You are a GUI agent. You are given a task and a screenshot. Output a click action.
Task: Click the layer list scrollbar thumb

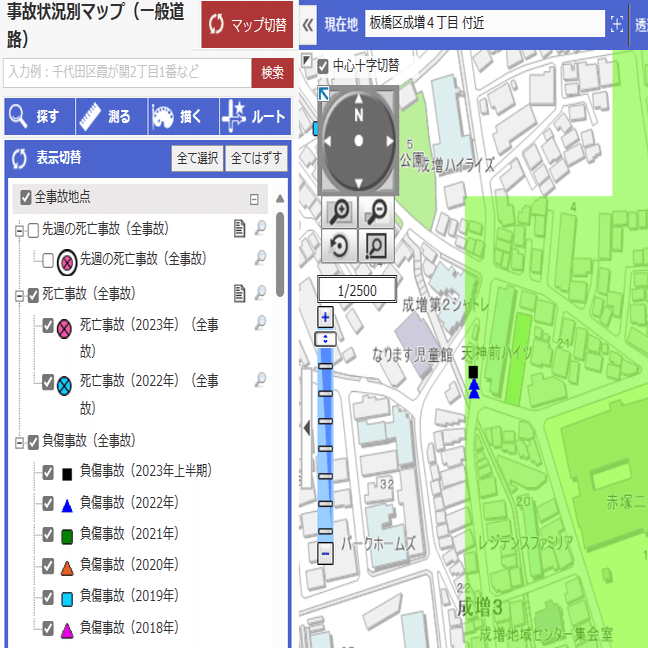point(280,254)
